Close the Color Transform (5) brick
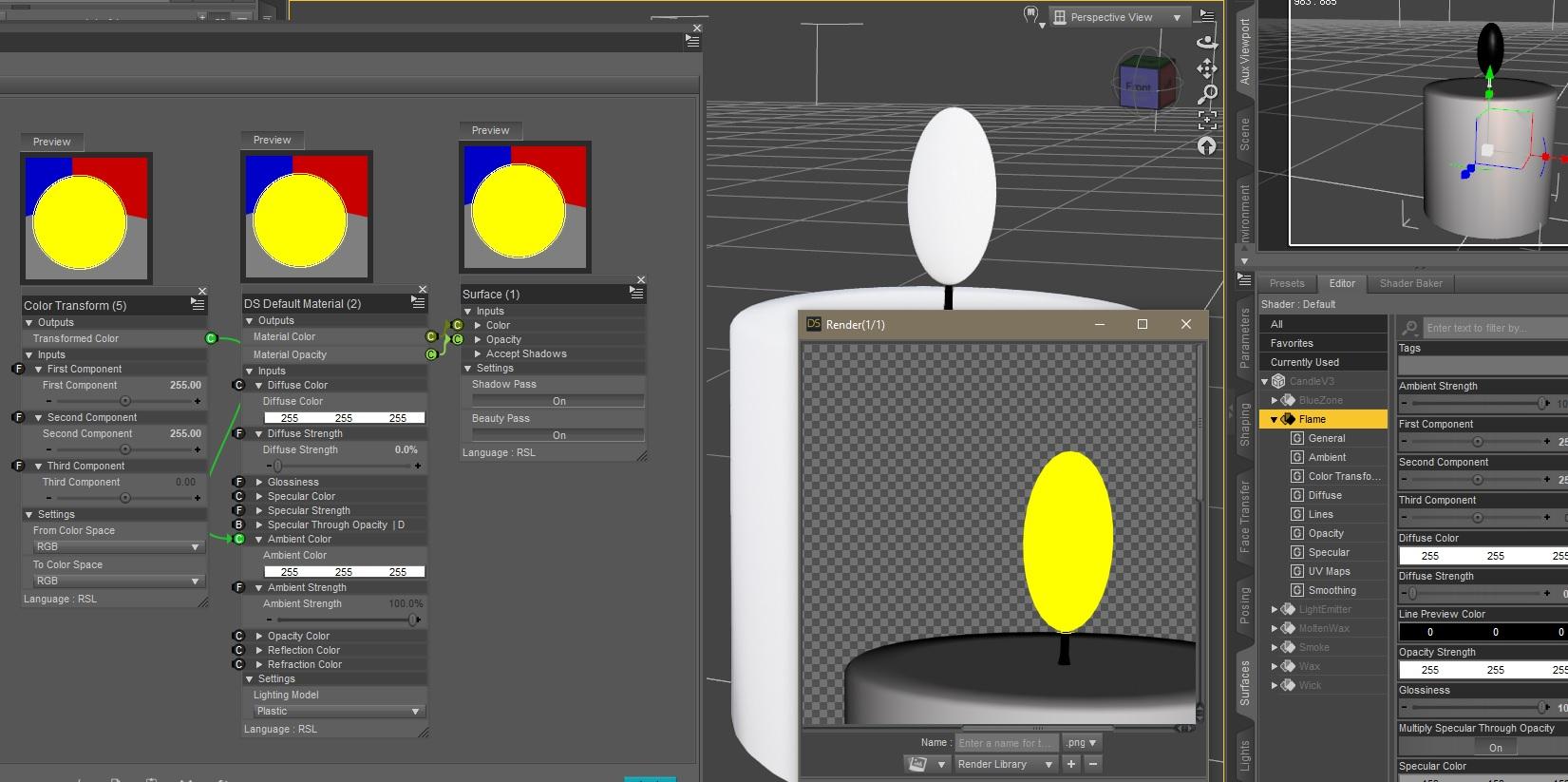 [202, 292]
